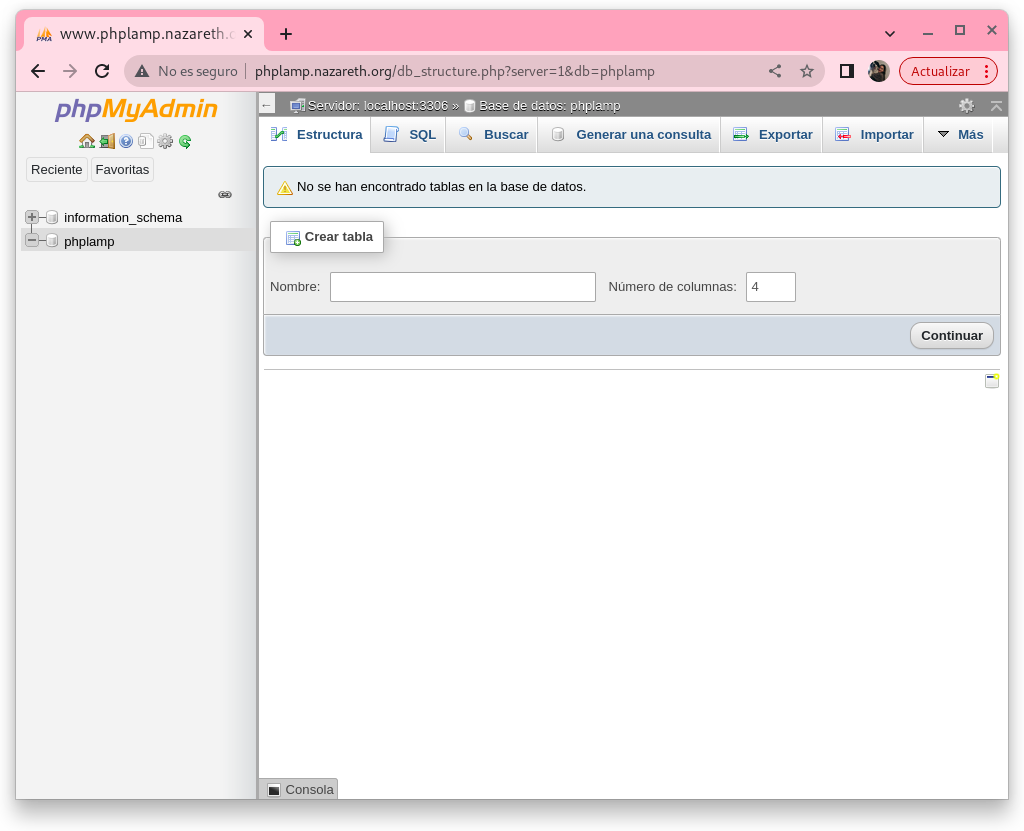Click the Nombre table name field

point(462,287)
